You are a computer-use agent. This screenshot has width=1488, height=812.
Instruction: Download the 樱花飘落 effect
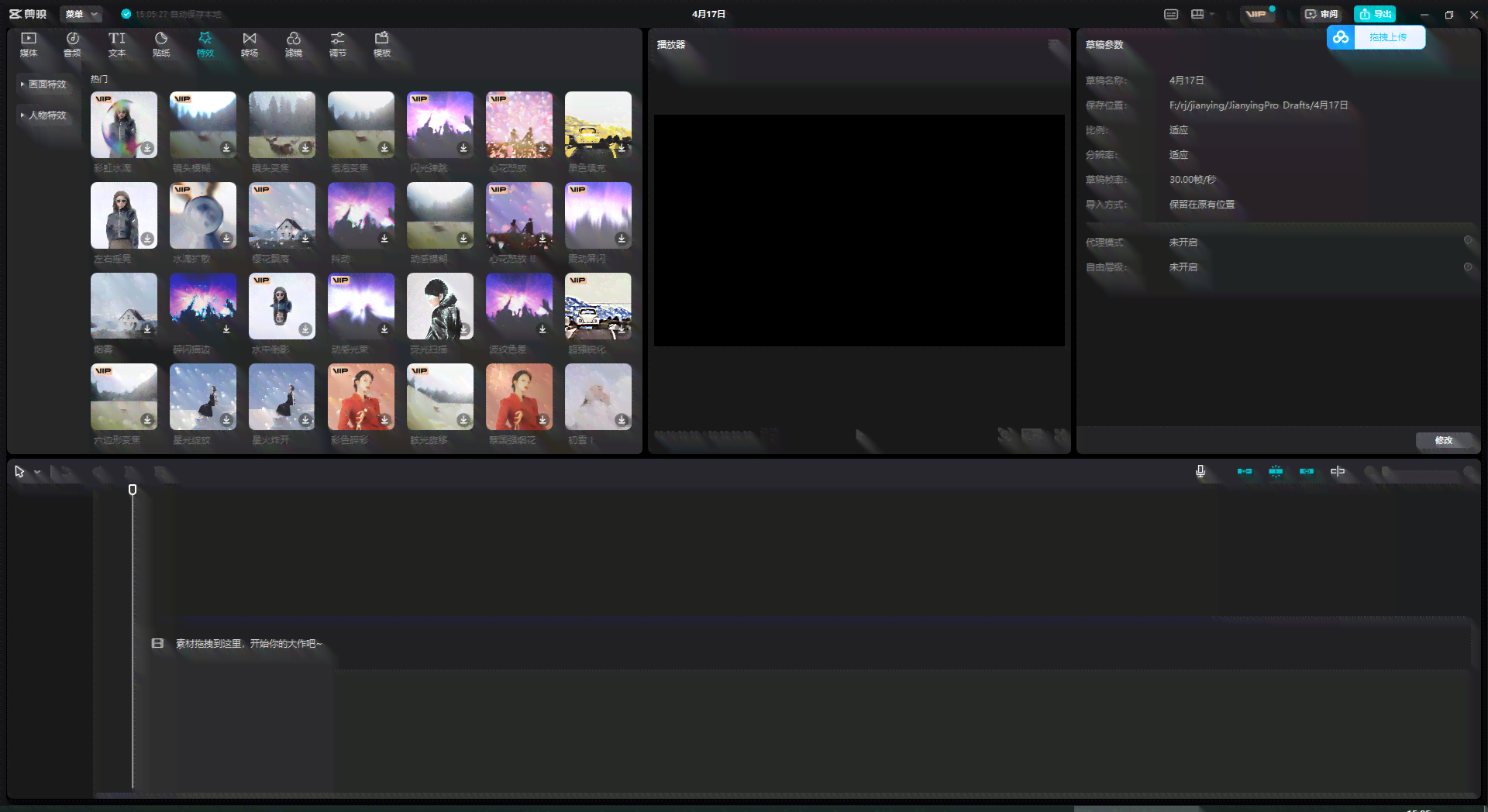[305, 239]
